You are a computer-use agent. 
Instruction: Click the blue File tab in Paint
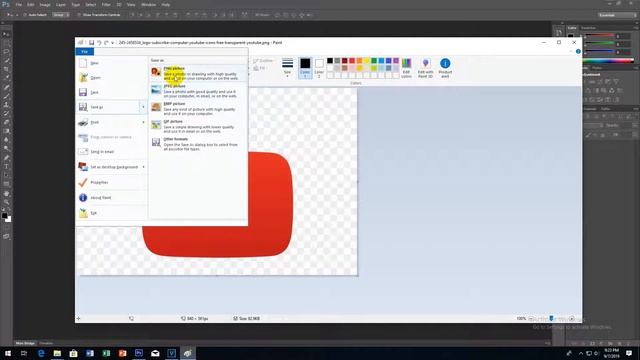84,52
